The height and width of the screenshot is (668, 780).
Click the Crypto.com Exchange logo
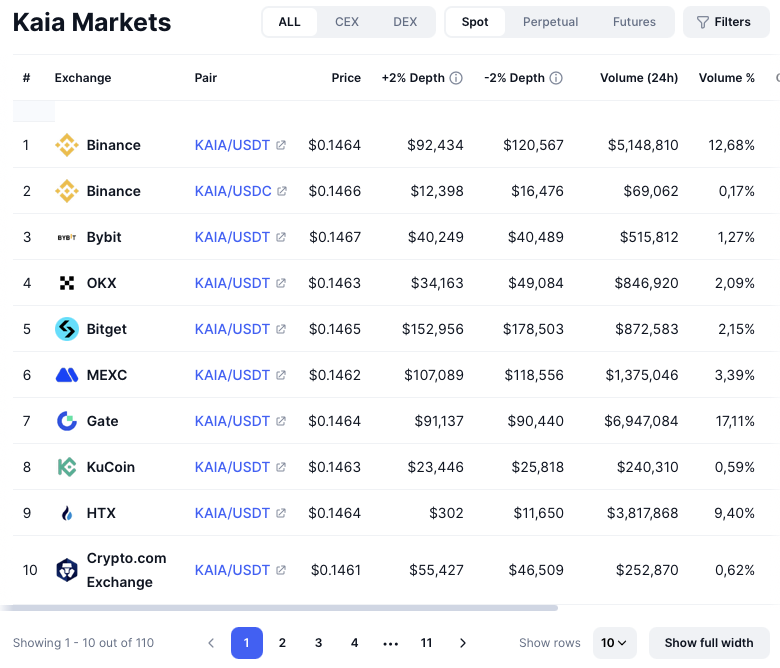pos(67,570)
